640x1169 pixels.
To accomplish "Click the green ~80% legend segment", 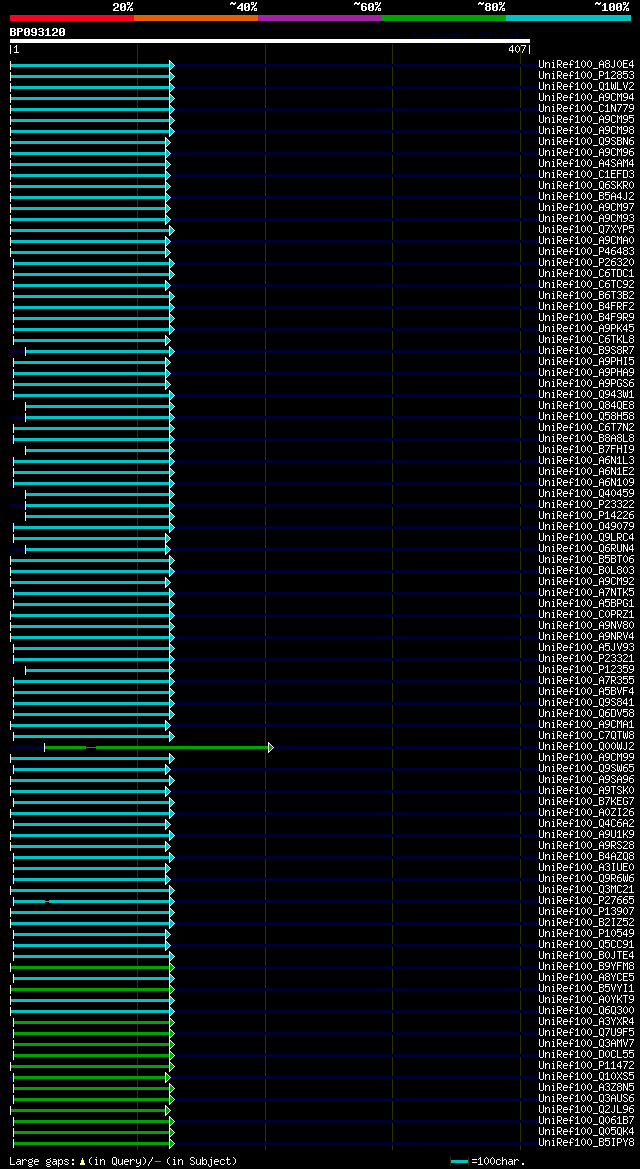I will point(444,17).
